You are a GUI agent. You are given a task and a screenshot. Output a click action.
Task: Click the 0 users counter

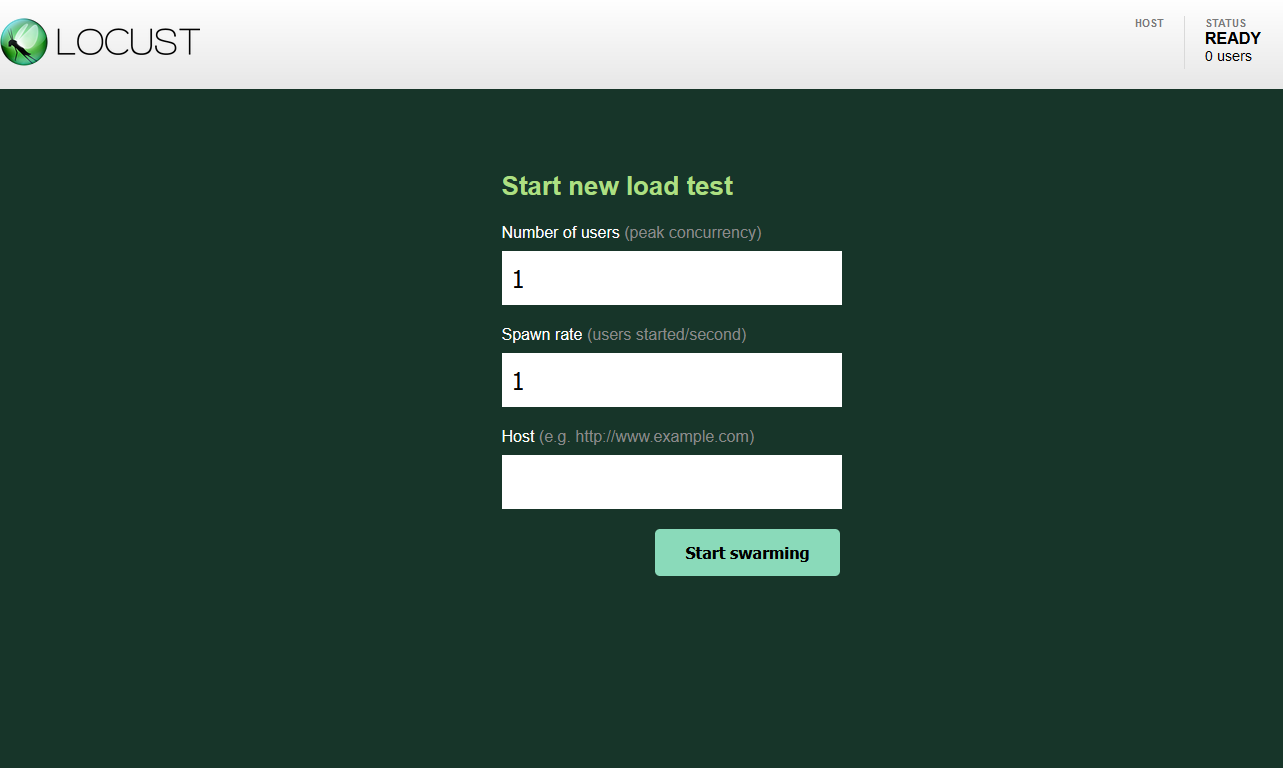tap(1228, 56)
